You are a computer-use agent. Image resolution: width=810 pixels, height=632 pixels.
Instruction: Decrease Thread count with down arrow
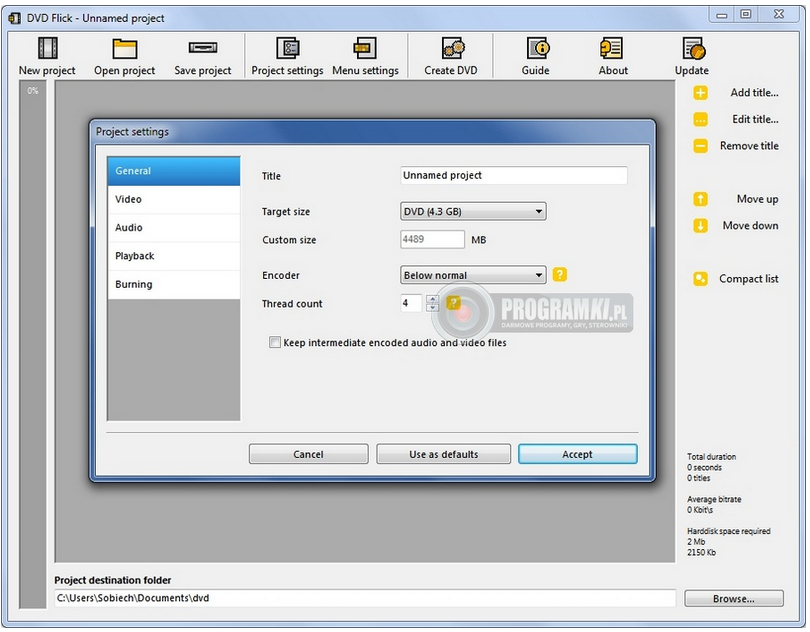tap(432, 307)
